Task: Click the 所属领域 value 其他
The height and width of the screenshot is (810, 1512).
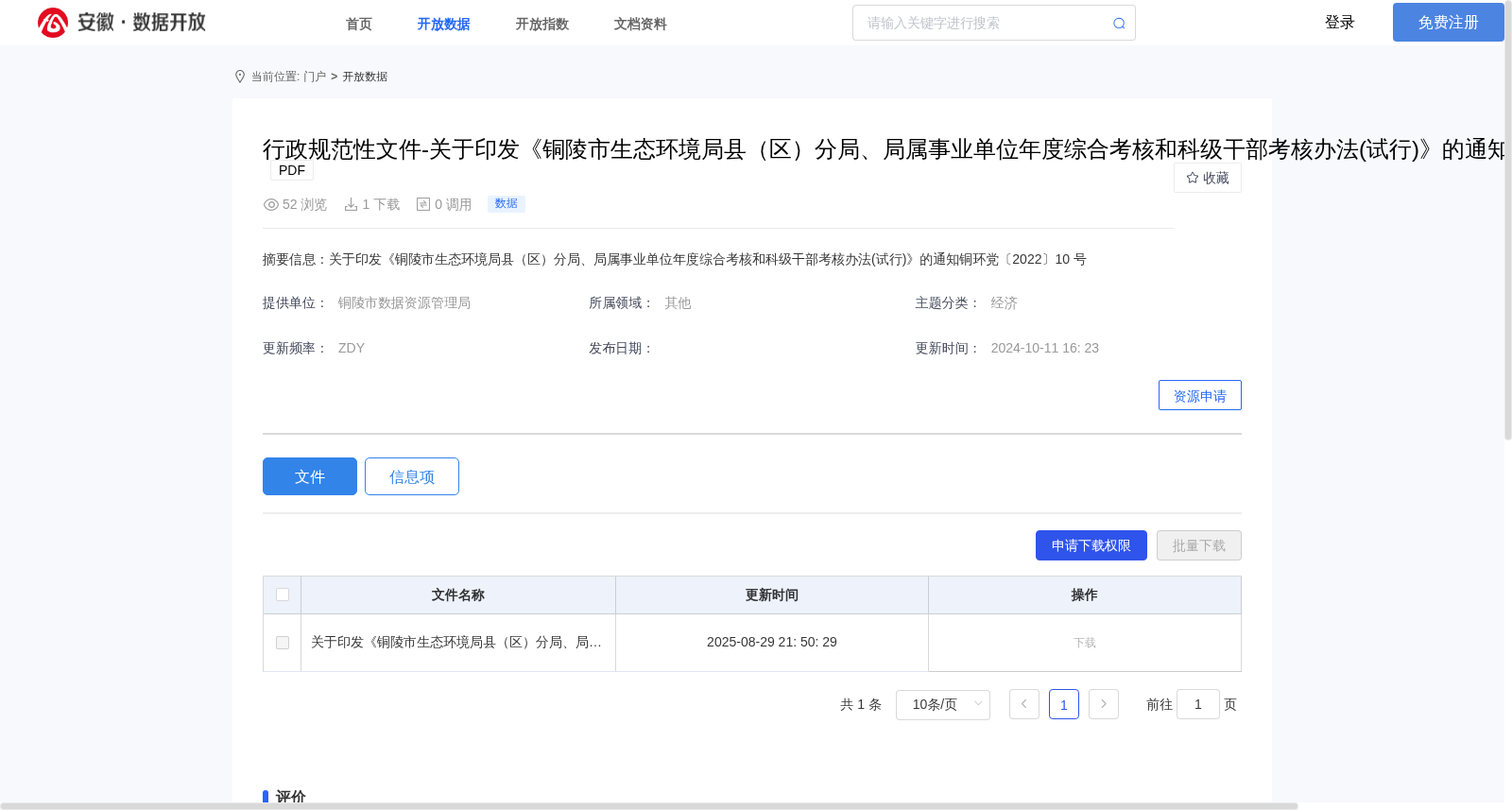Action: (678, 303)
